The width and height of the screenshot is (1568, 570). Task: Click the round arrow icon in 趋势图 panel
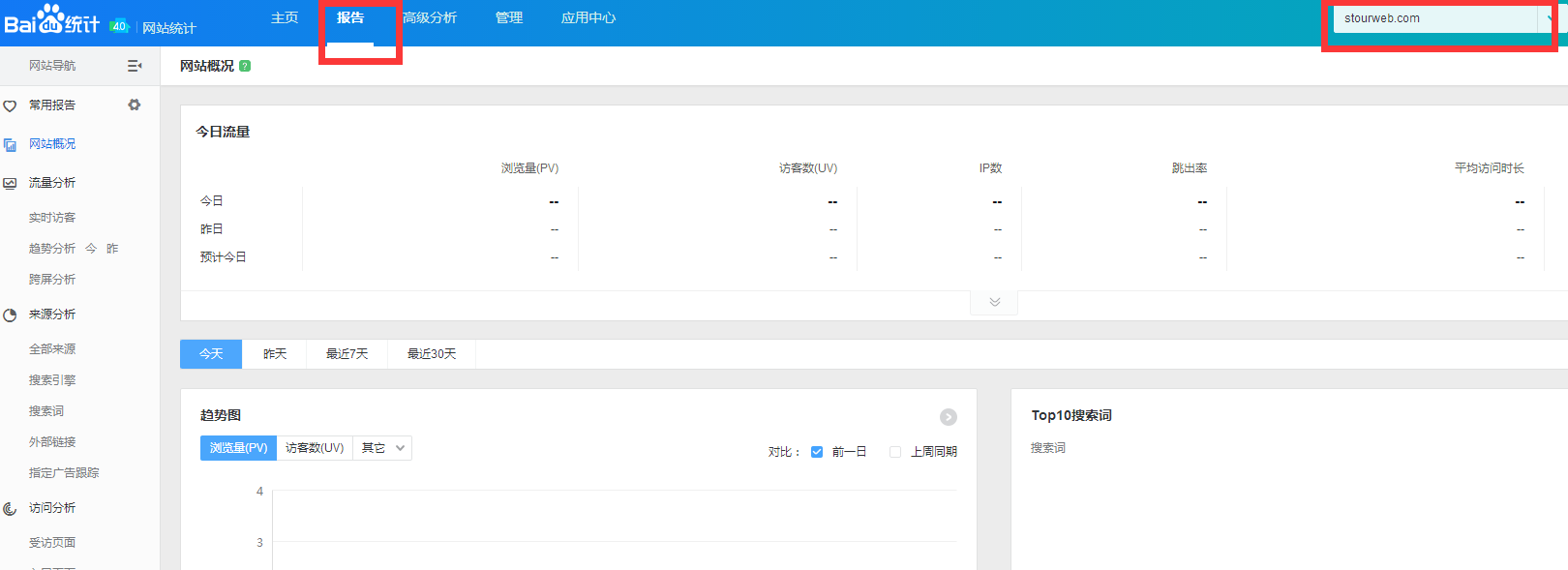[948, 417]
